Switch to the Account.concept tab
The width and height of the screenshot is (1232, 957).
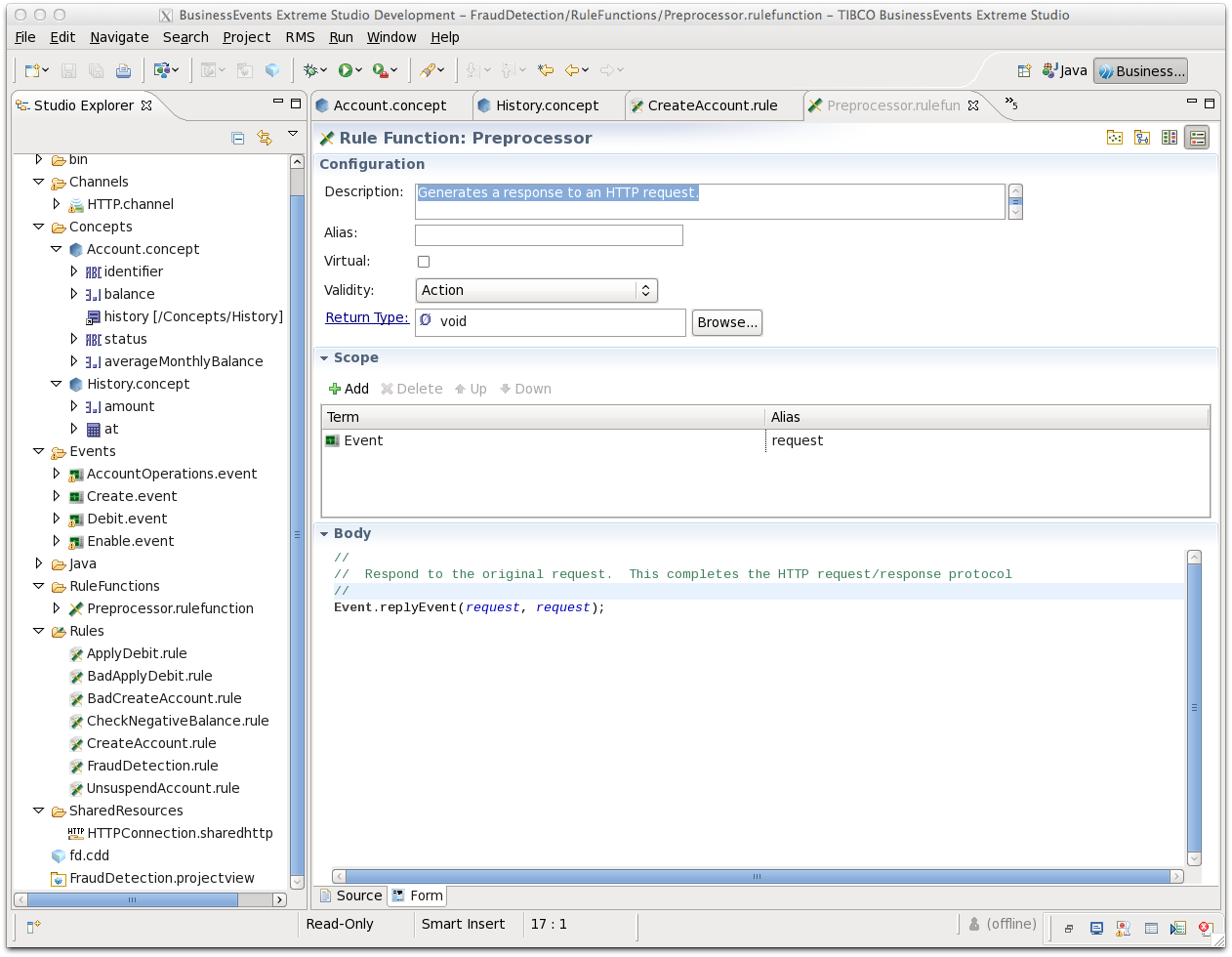point(390,105)
